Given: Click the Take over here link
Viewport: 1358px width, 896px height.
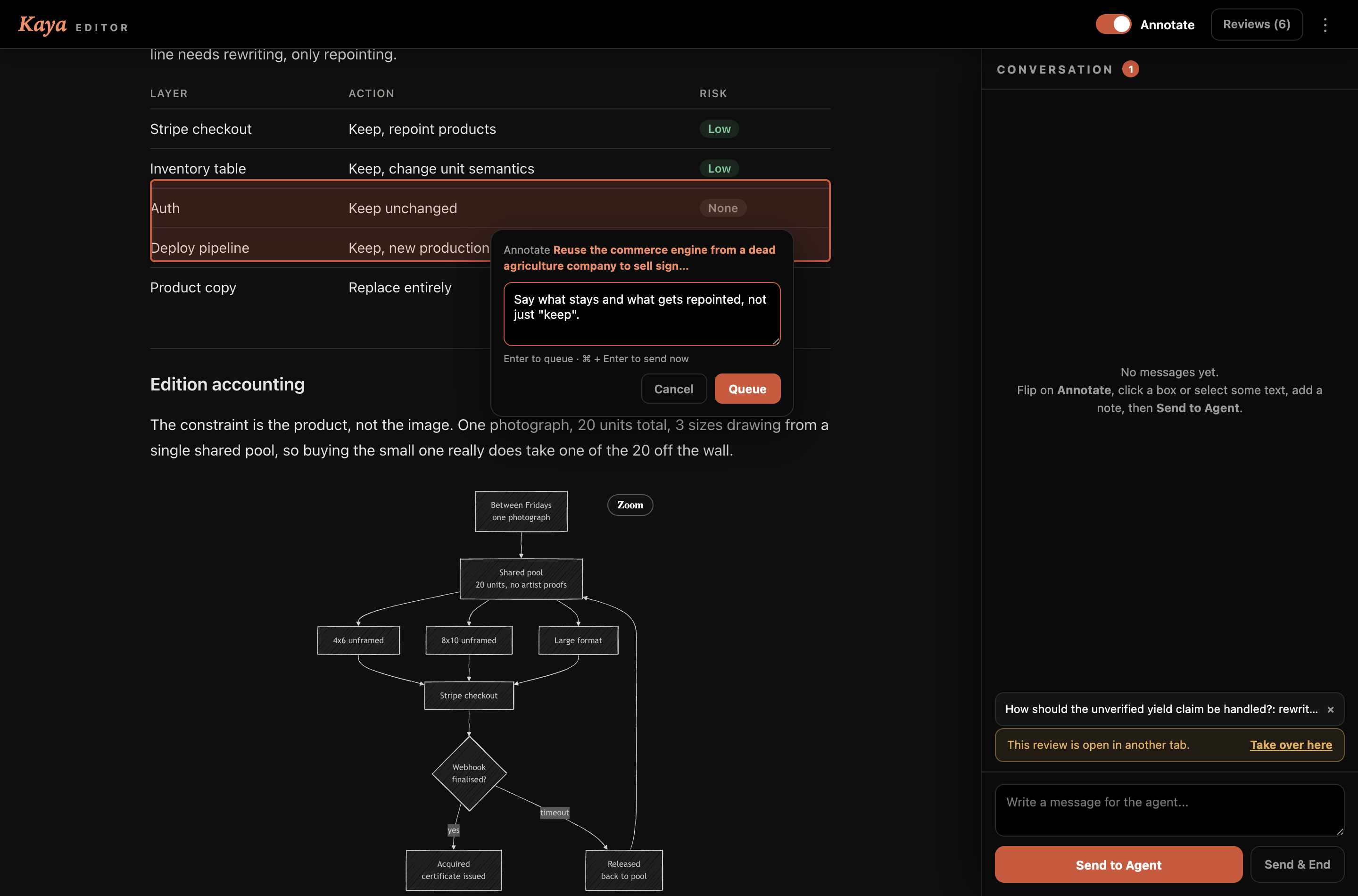Looking at the screenshot, I should pyautogui.click(x=1291, y=745).
